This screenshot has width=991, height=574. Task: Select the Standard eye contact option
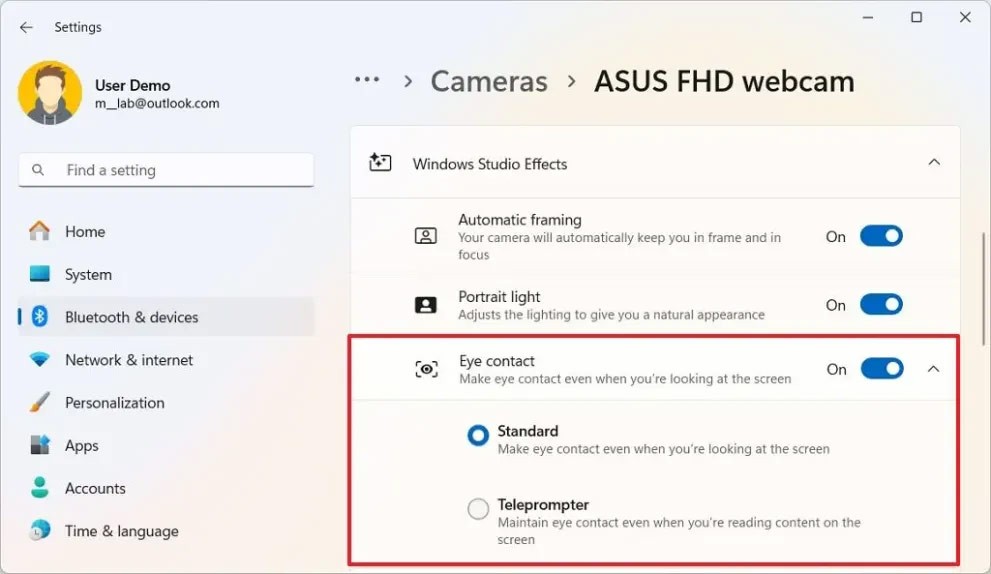tap(479, 435)
